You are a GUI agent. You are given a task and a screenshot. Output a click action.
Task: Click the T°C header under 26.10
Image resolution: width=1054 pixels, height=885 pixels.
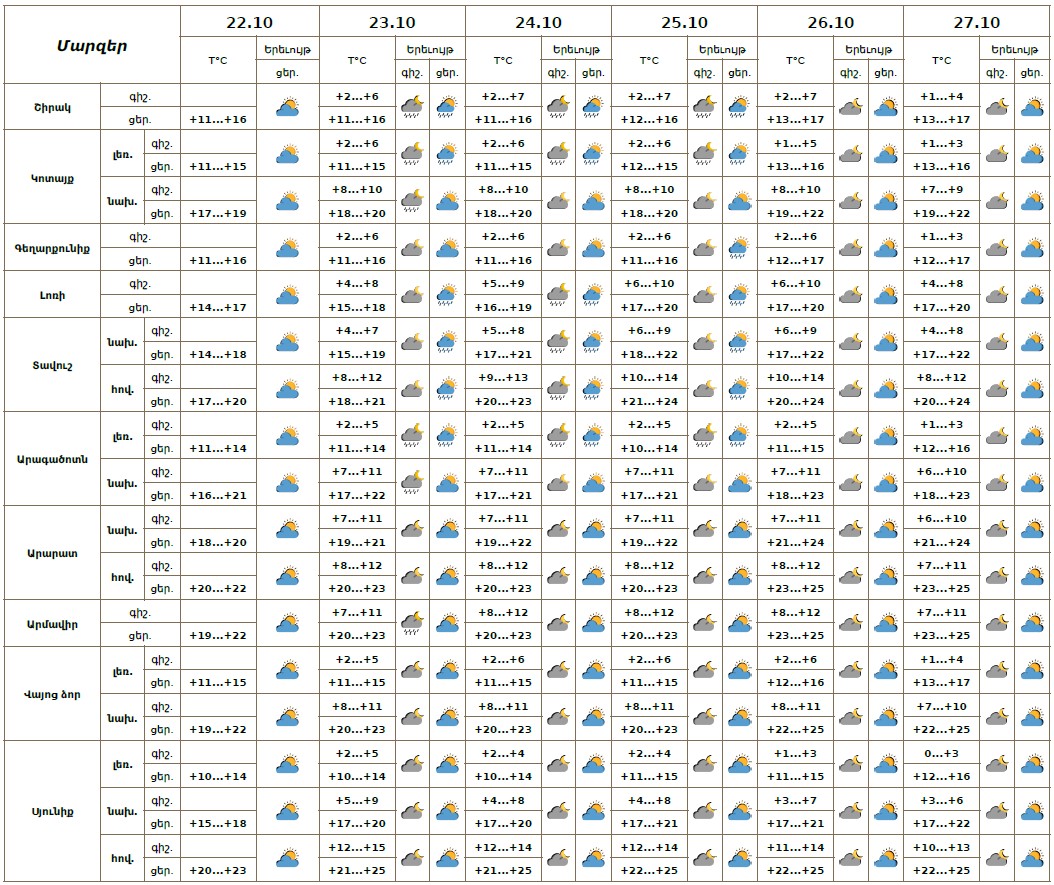click(x=795, y=61)
